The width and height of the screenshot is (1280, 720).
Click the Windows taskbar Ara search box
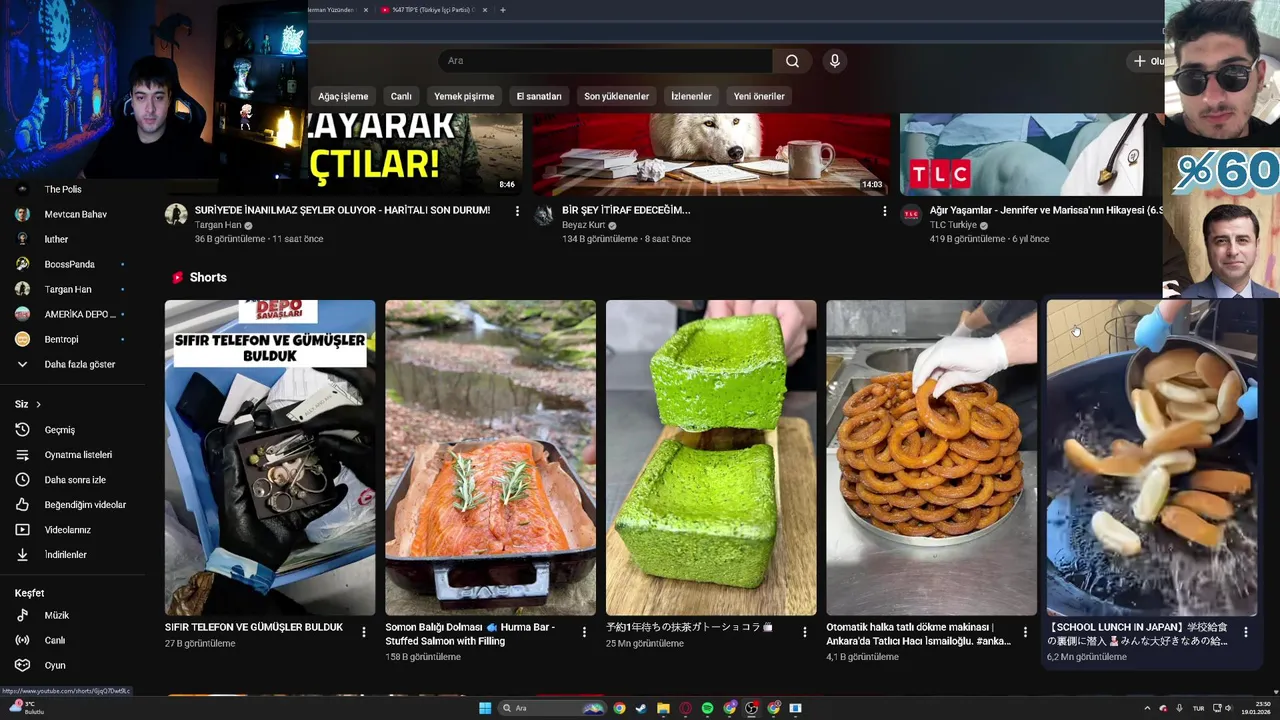coord(552,708)
